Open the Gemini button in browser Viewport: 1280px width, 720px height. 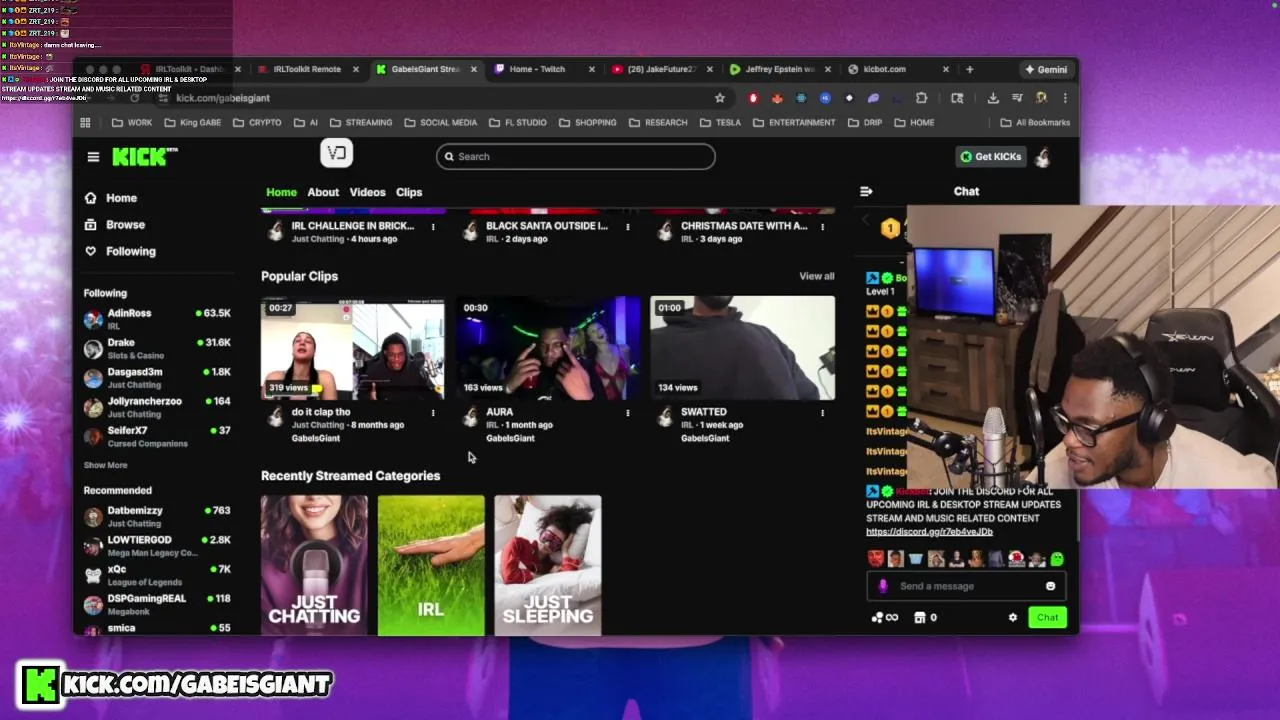point(1046,69)
